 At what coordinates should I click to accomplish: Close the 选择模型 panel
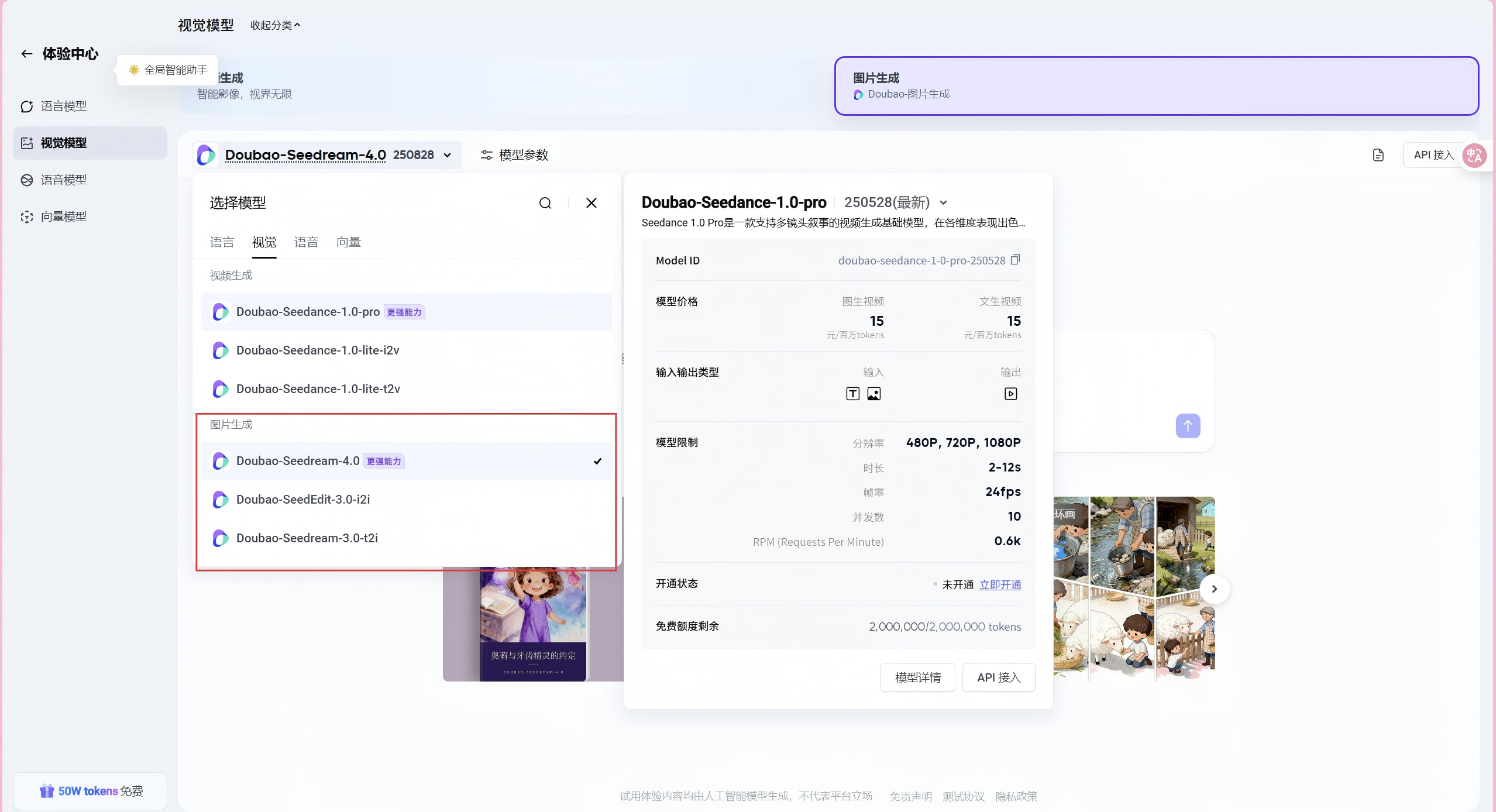(x=591, y=203)
